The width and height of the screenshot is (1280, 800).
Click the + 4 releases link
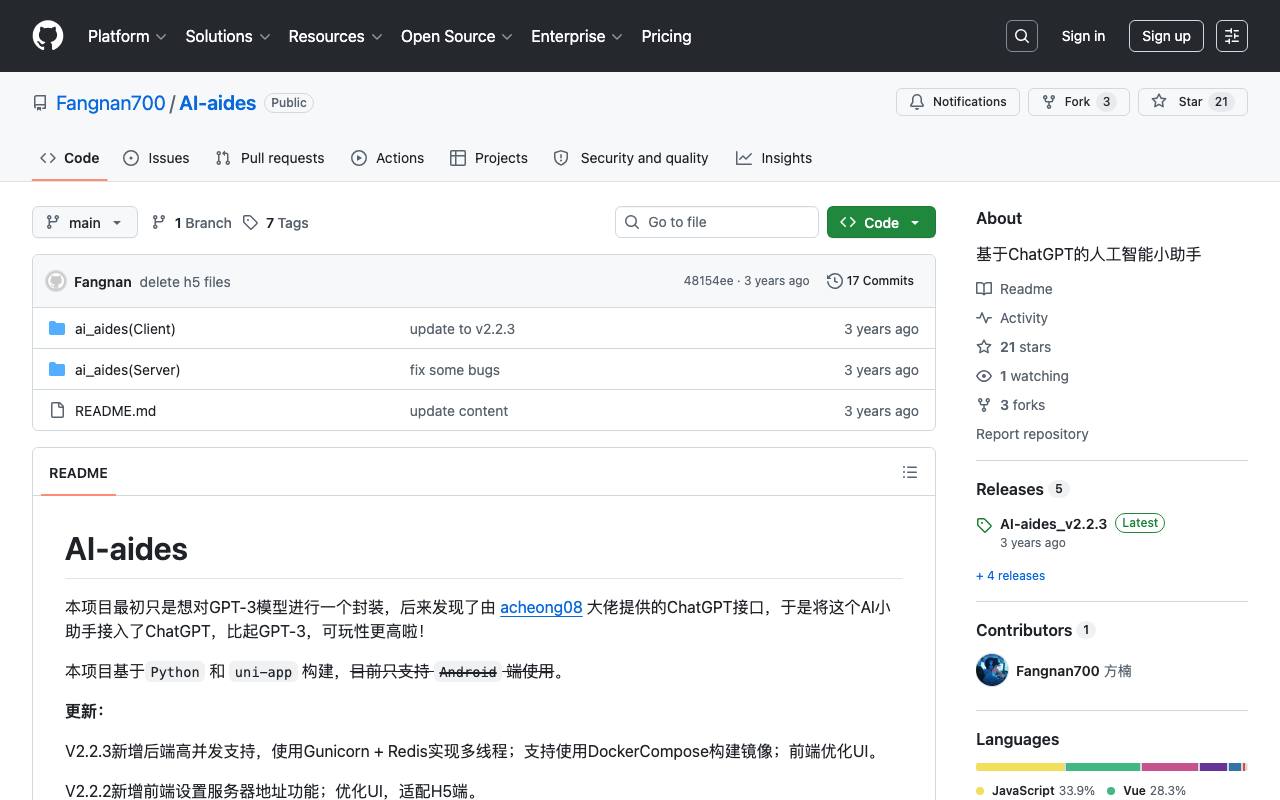click(1010, 575)
